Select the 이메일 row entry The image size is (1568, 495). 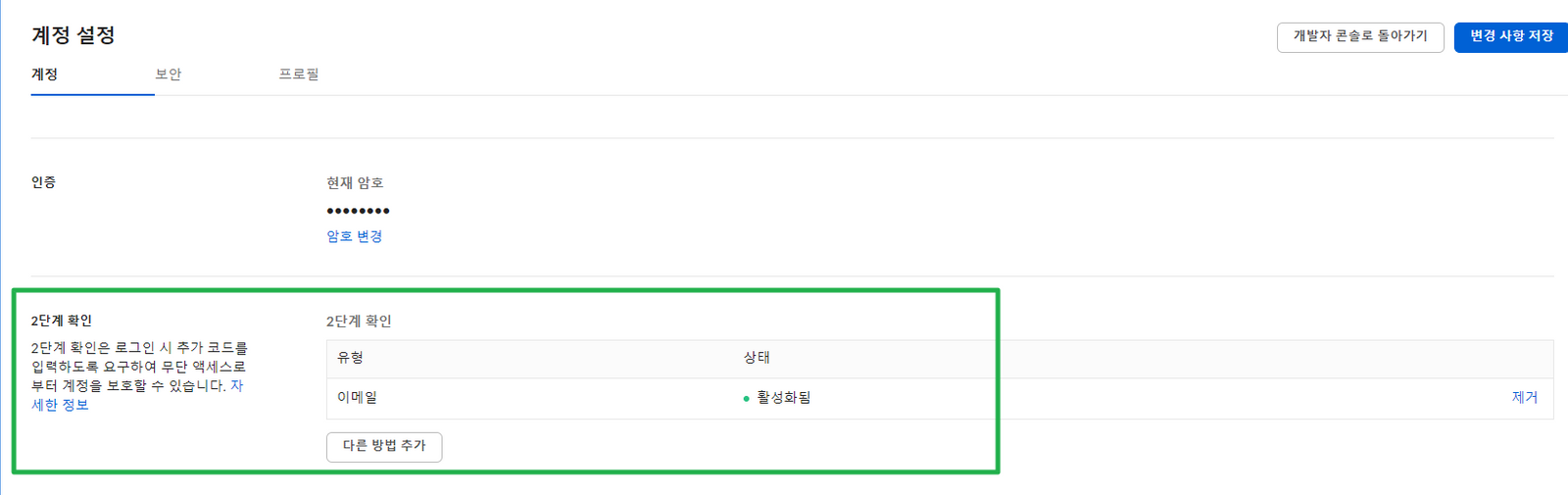357,398
